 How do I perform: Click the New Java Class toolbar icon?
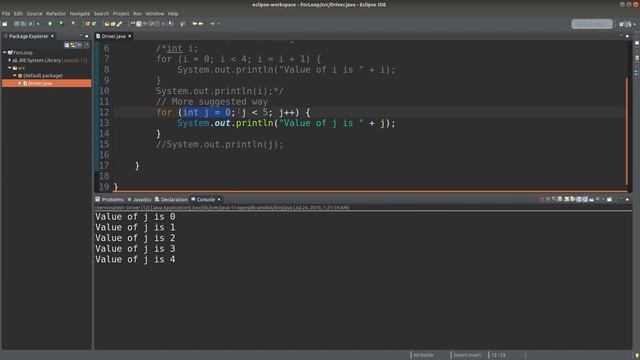(x=94, y=24)
